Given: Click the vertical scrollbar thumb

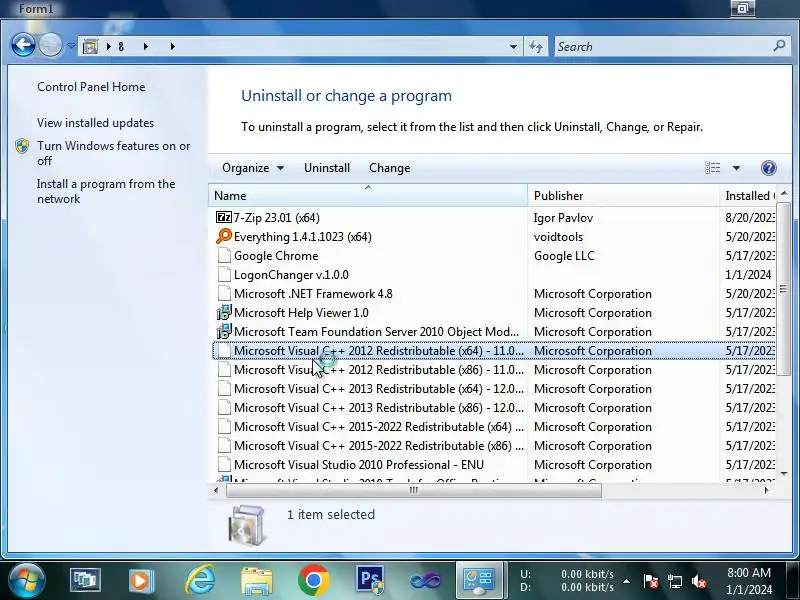Looking at the screenshot, I should [784, 289].
